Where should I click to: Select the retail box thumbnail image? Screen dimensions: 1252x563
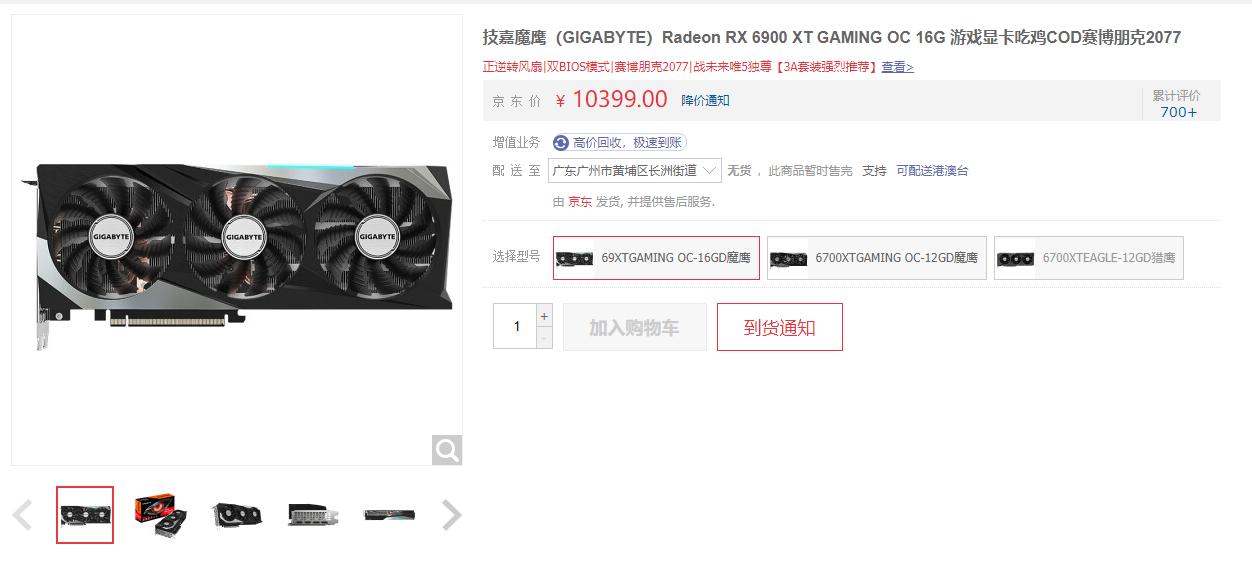(x=160, y=515)
